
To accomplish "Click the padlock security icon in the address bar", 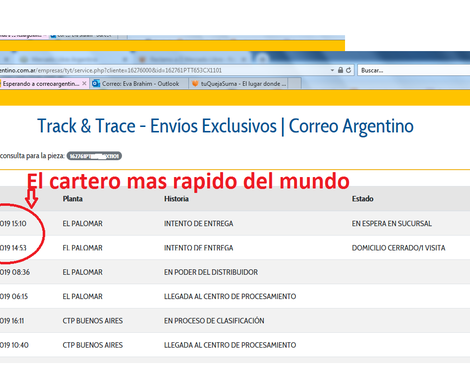I will tap(340, 70).
